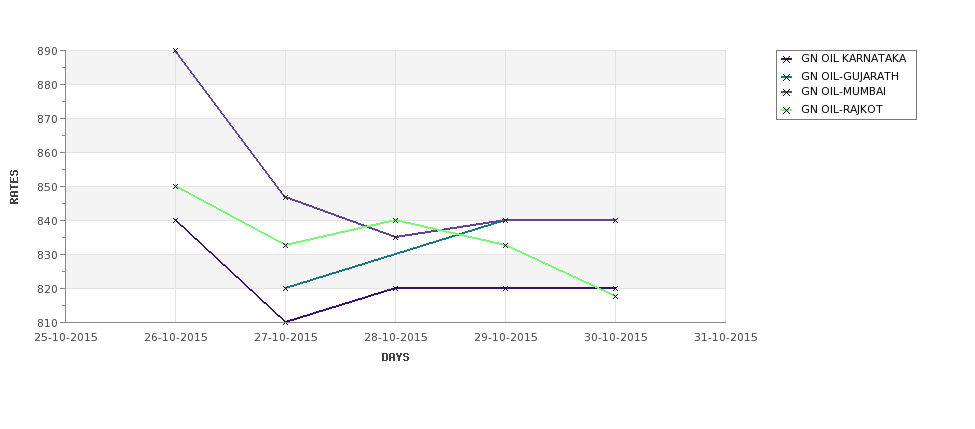Click the 30-10-2015 x-axis date label
Screen dimensions: 975x429
tap(616, 338)
